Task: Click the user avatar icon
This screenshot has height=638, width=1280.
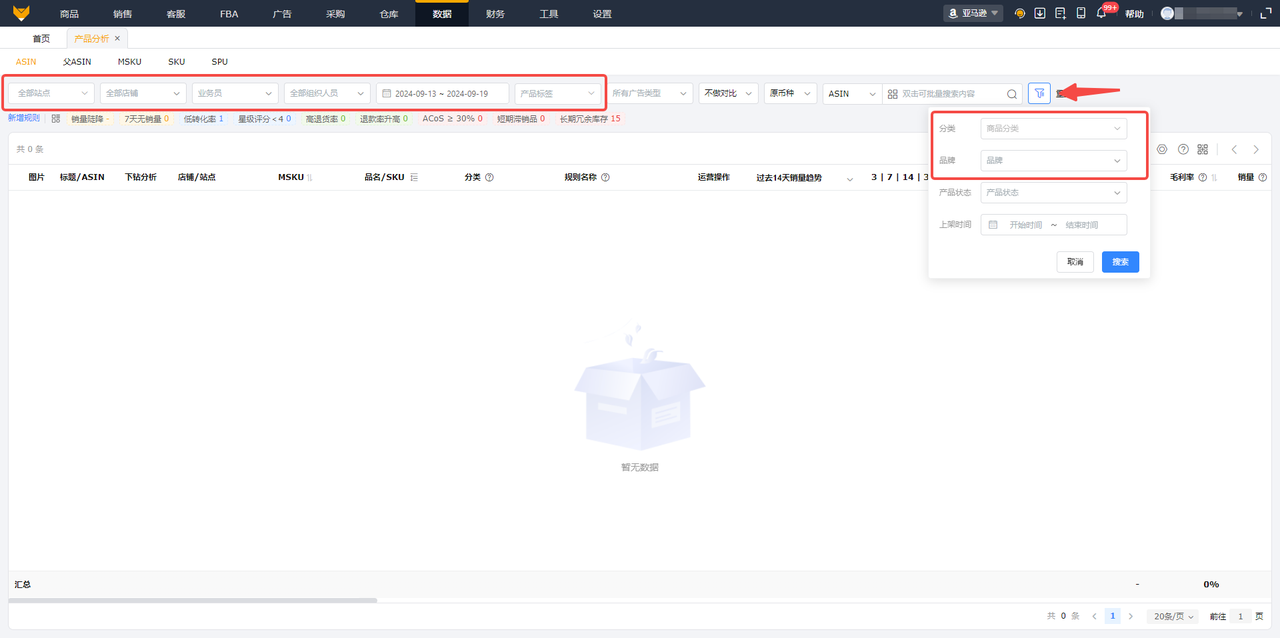Action: point(1166,13)
